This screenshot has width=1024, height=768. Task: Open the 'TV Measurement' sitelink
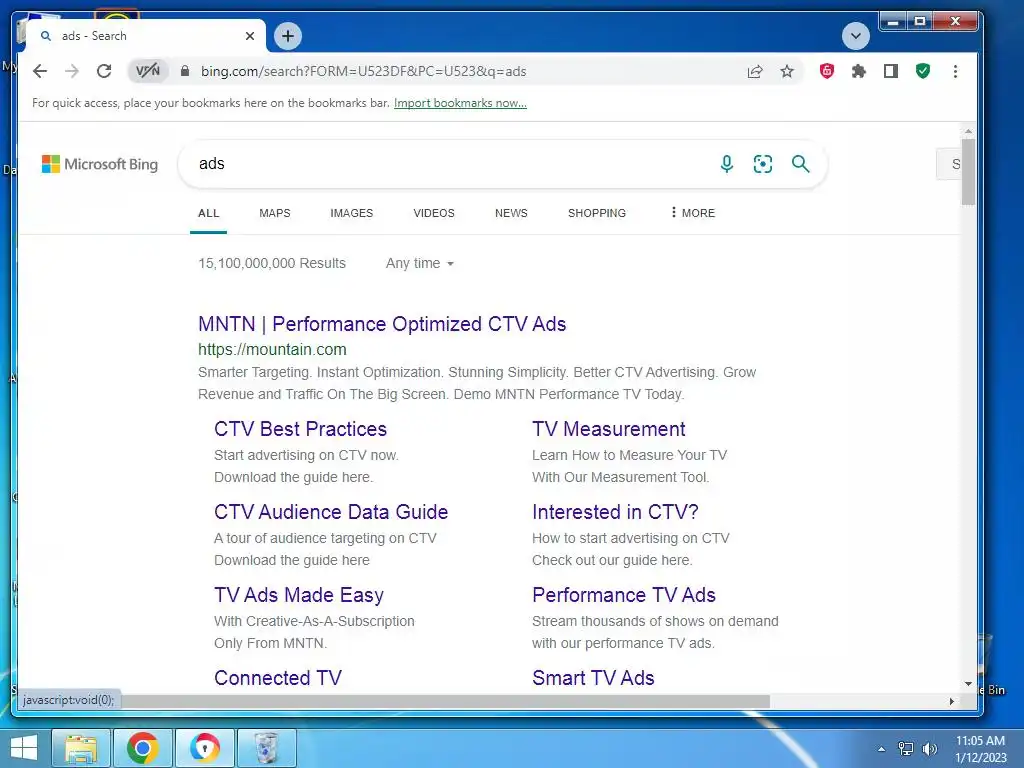coord(609,429)
